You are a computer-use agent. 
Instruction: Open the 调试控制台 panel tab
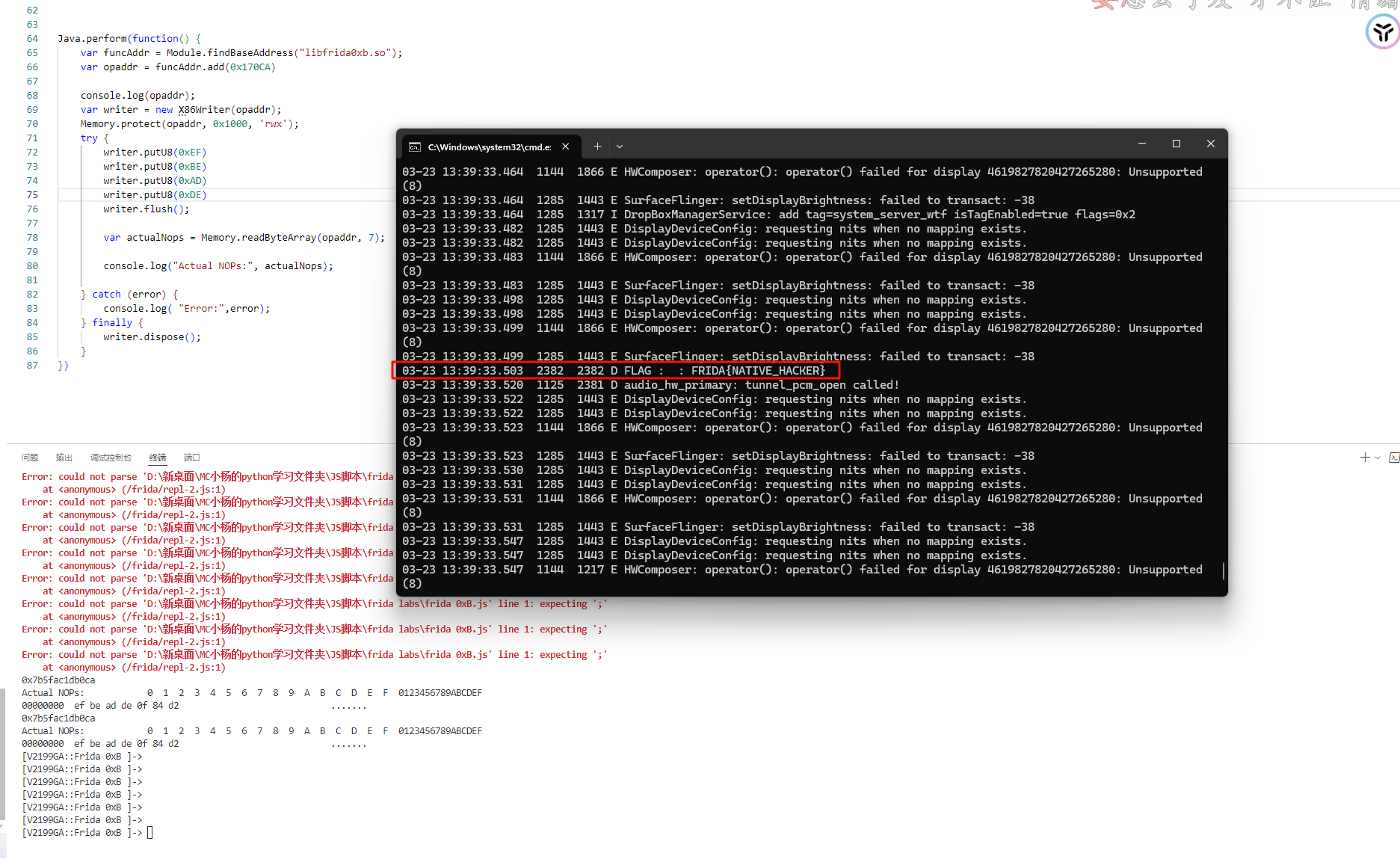tap(111, 458)
